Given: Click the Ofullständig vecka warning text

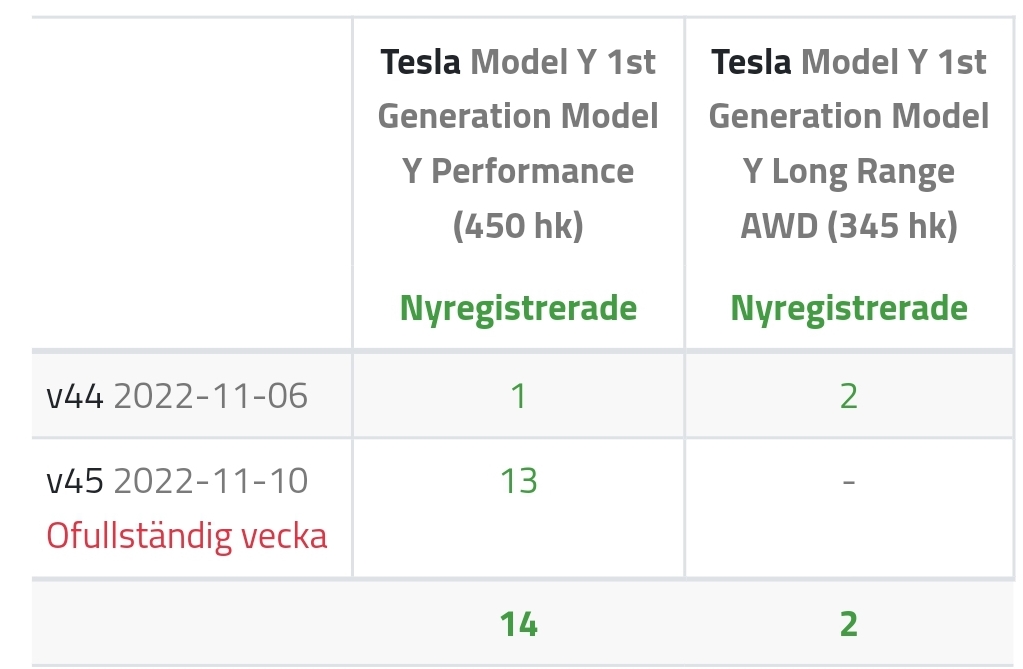Looking at the screenshot, I should (x=187, y=537).
